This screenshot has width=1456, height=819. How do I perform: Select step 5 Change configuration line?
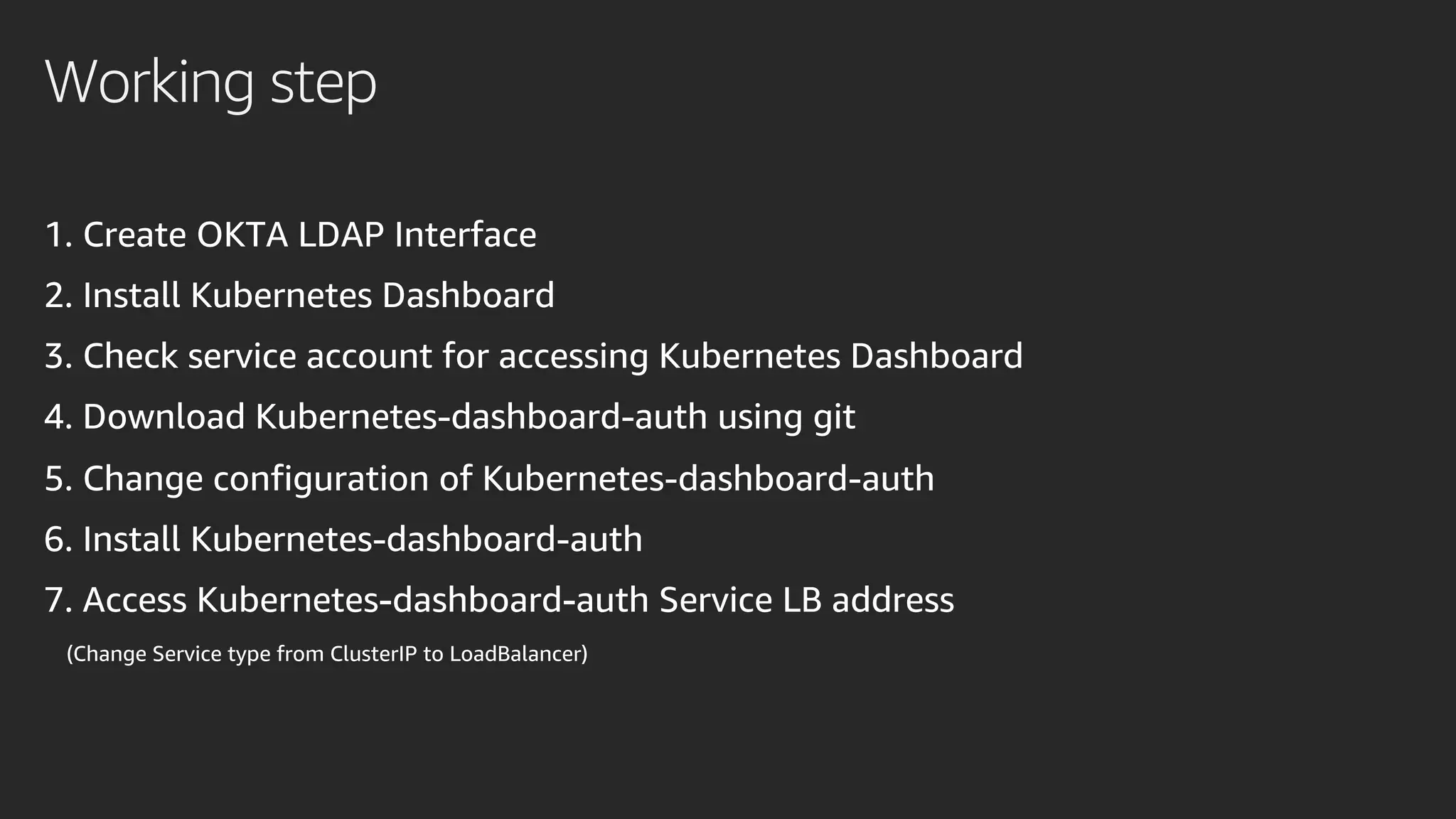(x=489, y=478)
